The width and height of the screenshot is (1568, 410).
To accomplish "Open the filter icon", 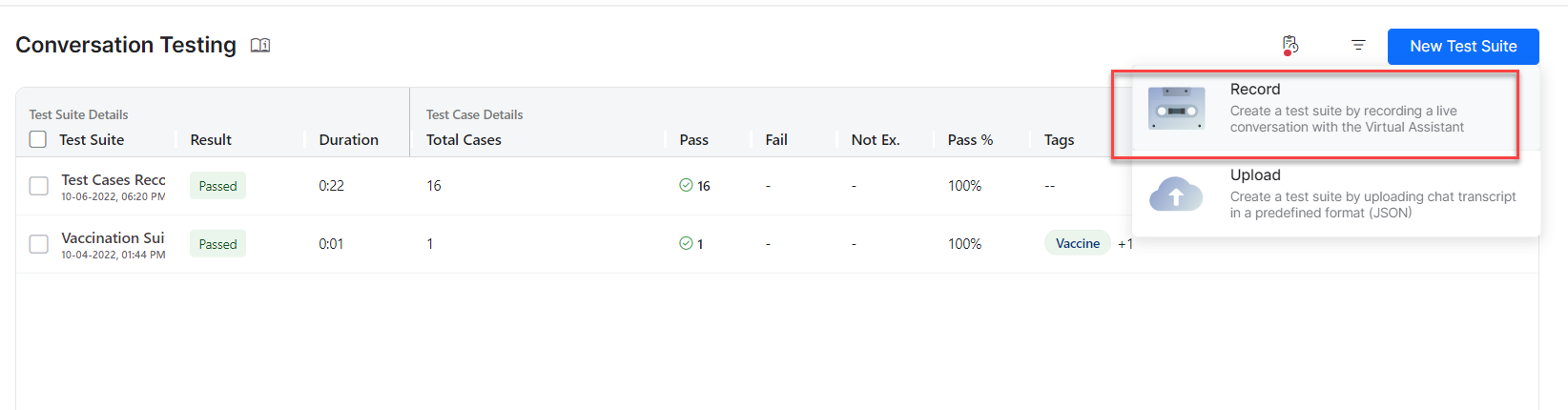I will click(1358, 45).
